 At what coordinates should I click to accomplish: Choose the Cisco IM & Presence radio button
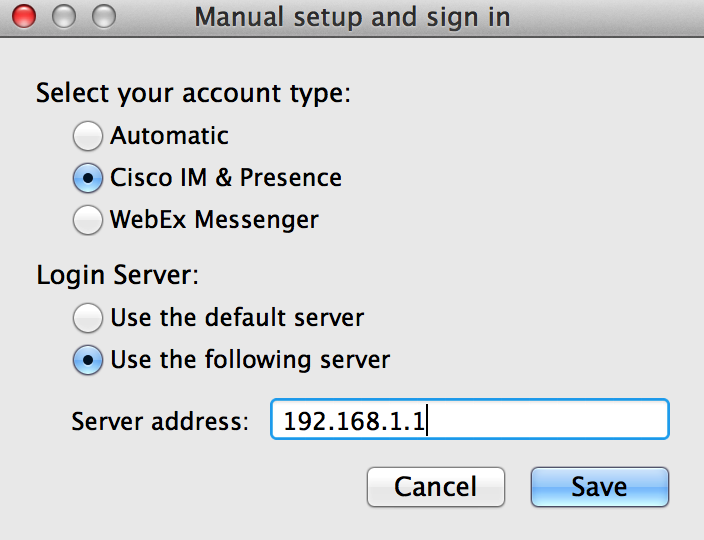(88, 178)
